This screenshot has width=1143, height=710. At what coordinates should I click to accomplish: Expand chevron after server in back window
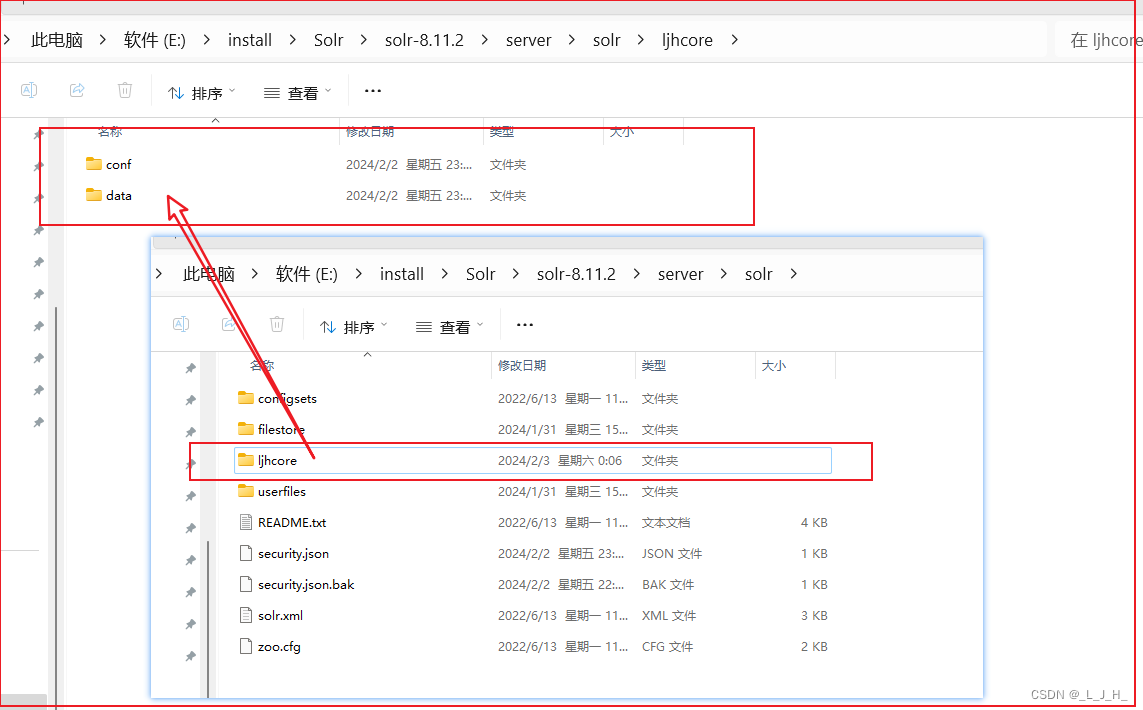click(x=572, y=40)
